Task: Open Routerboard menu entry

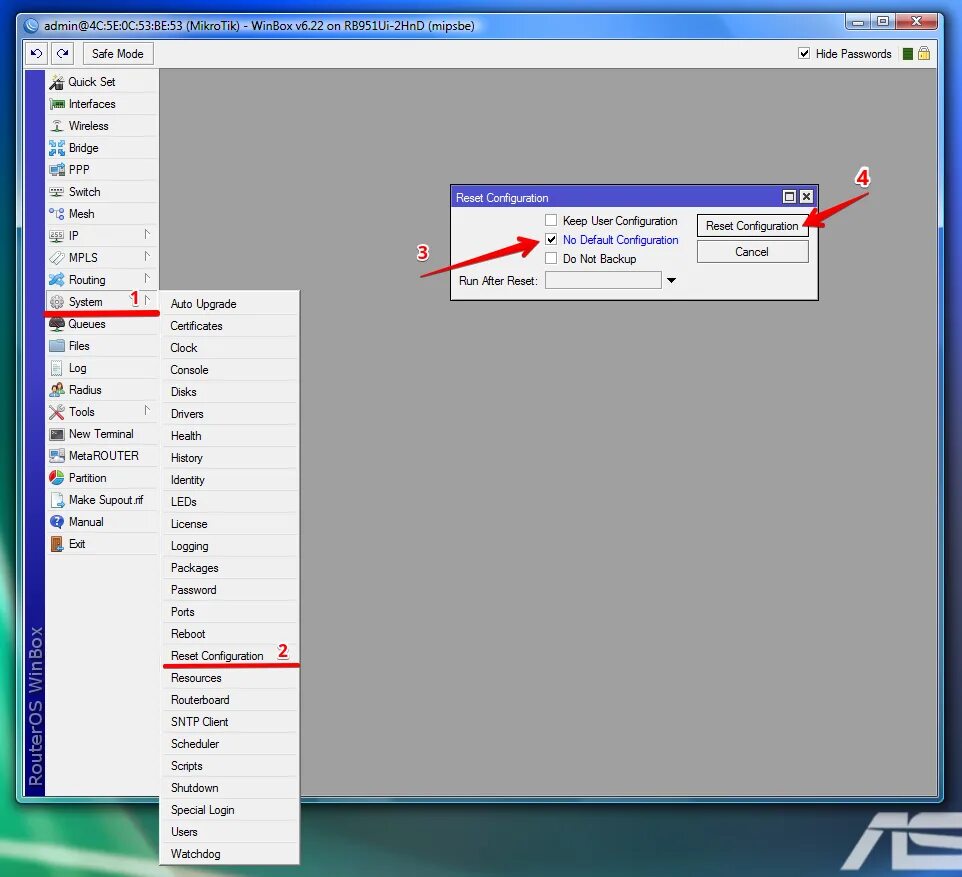Action: pyautogui.click(x=229, y=700)
